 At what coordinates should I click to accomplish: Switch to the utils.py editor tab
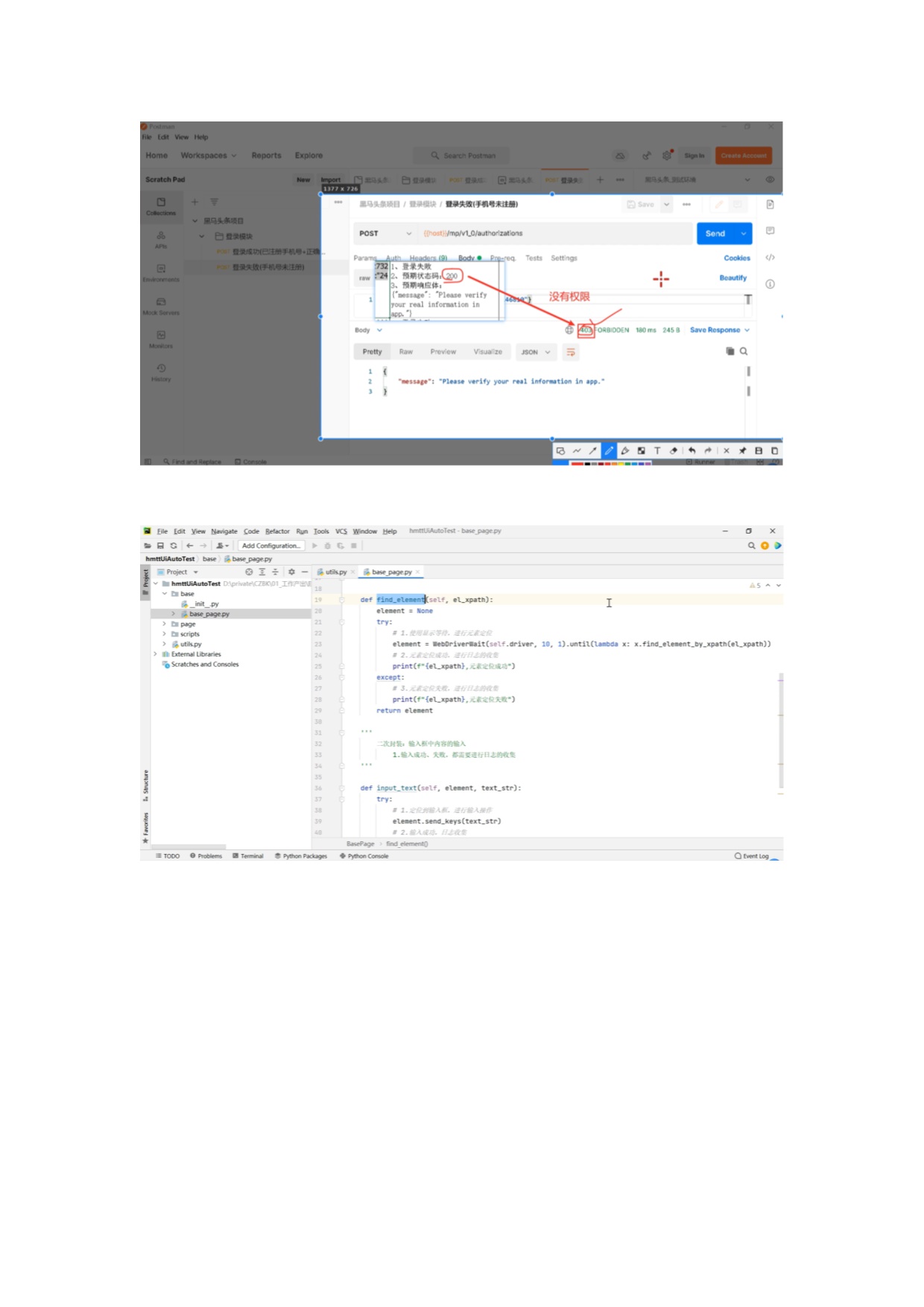click(335, 572)
